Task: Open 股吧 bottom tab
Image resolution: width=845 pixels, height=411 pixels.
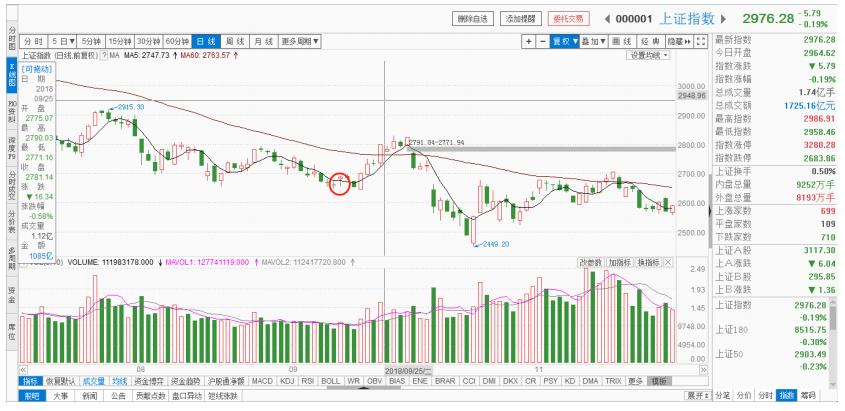Action: (32, 396)
